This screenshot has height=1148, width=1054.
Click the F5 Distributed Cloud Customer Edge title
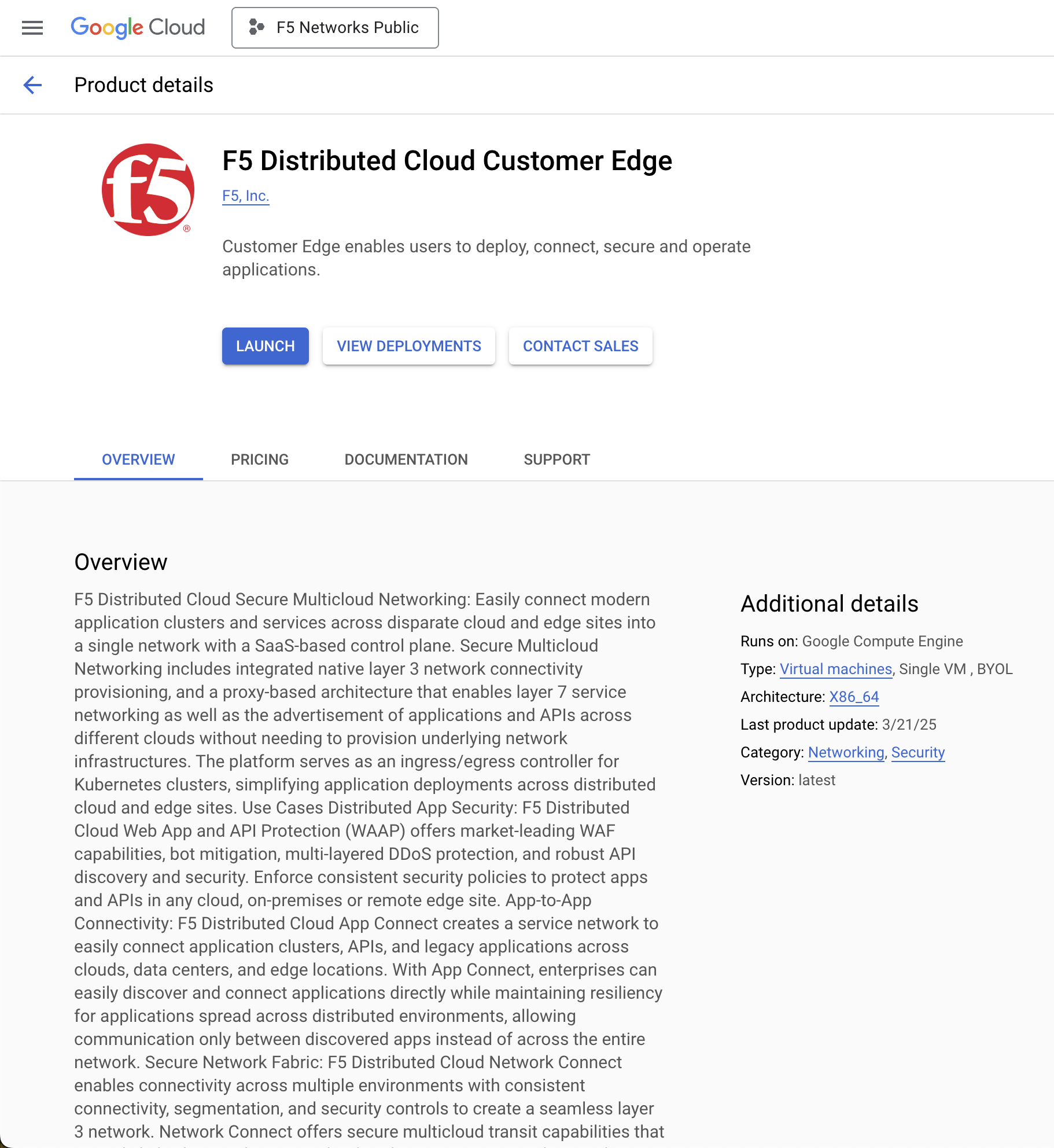tap(447, 161)
